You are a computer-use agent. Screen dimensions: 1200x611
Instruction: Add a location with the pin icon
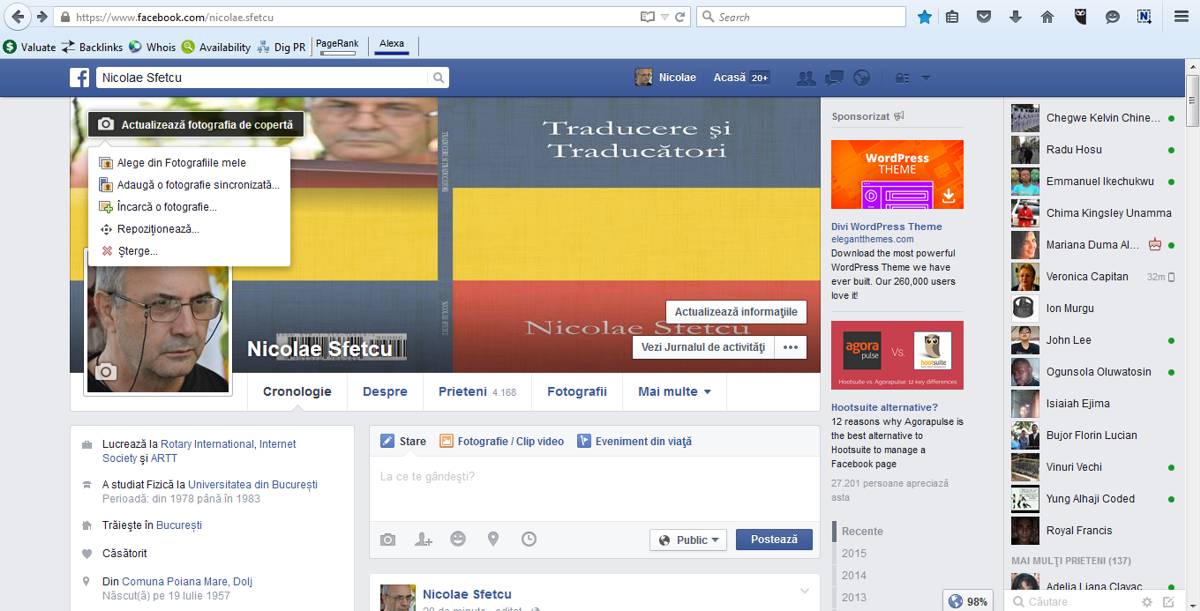(x=493, y=539)
